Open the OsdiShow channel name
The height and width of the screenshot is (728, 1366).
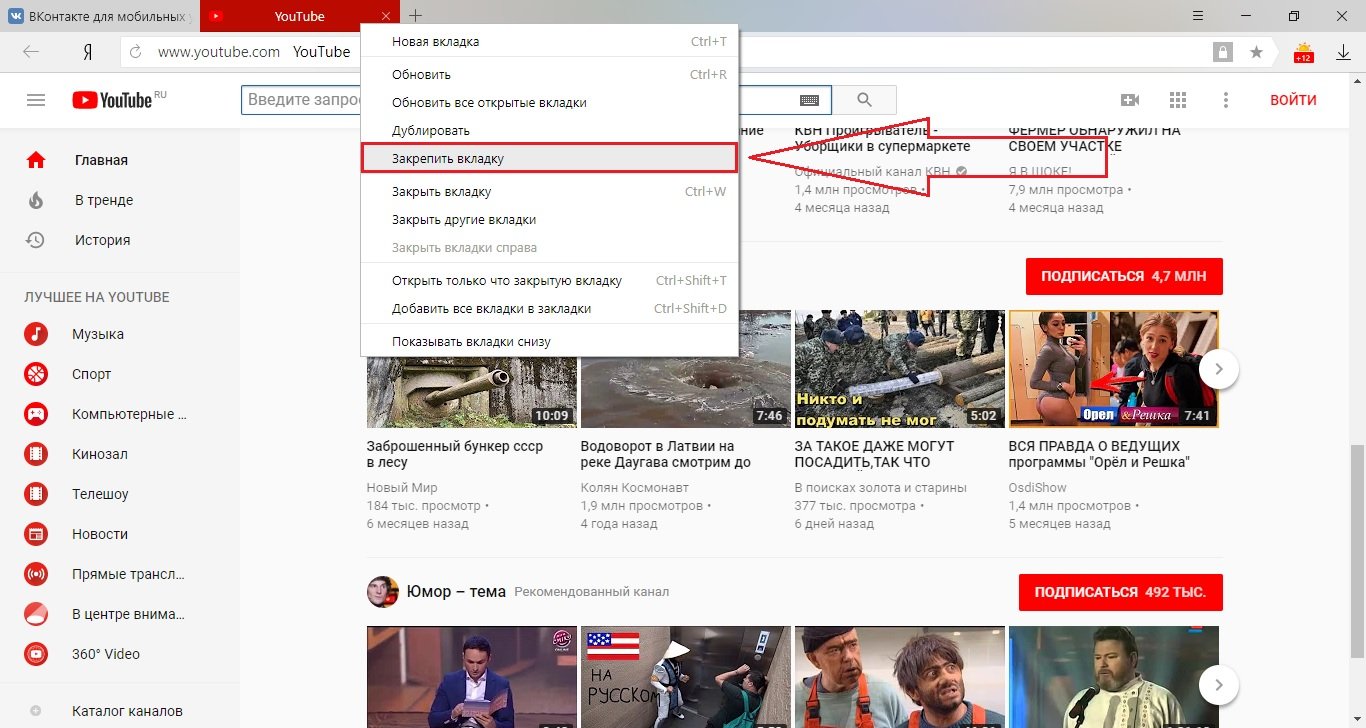coord(1038,488)
